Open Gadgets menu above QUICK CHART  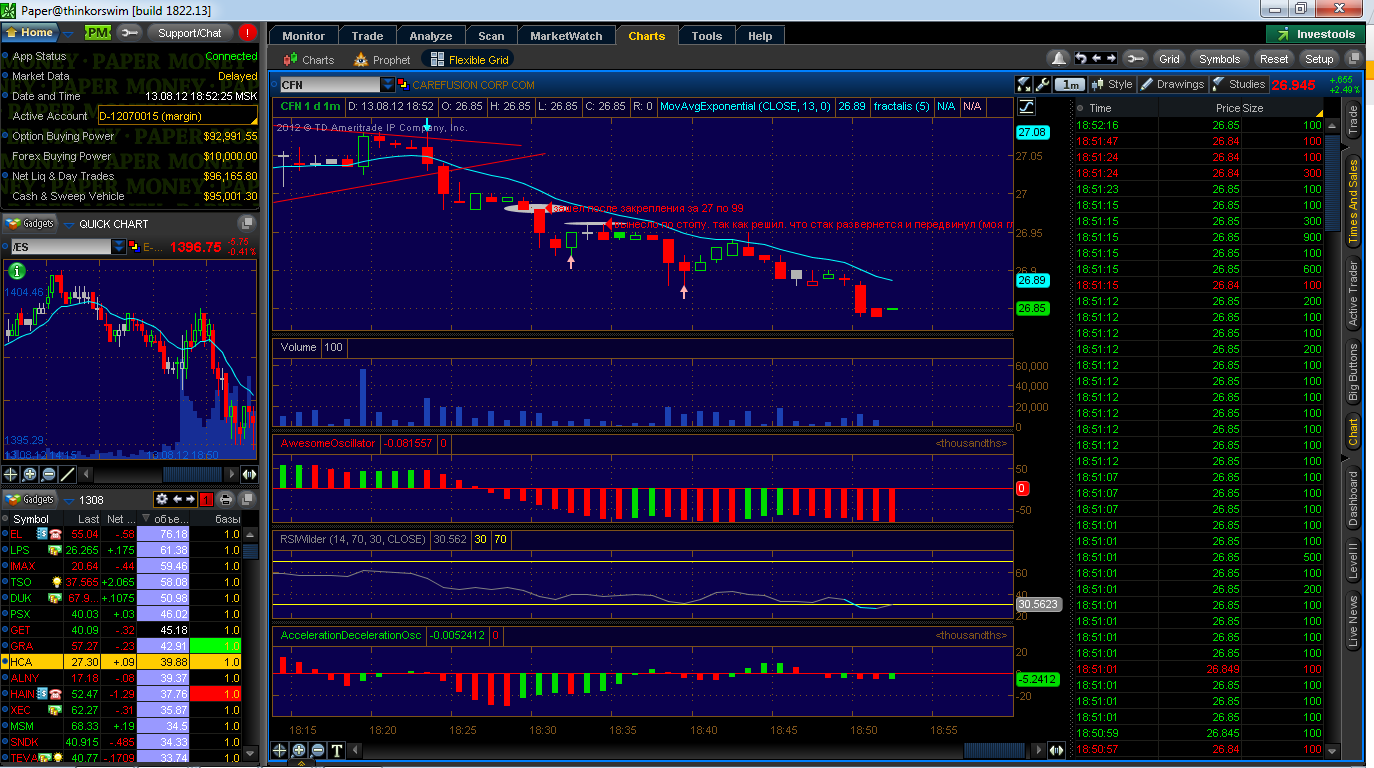[31, 224]
